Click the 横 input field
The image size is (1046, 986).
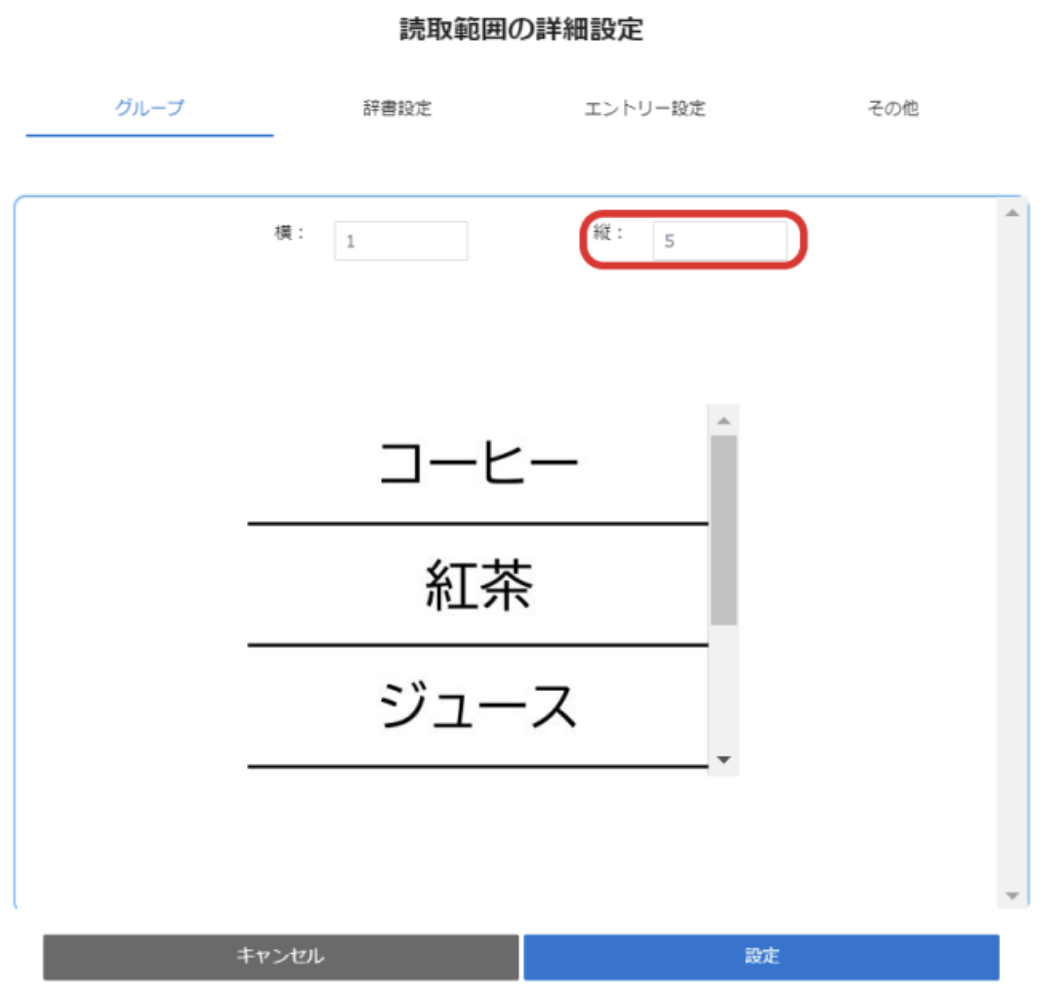400,241
